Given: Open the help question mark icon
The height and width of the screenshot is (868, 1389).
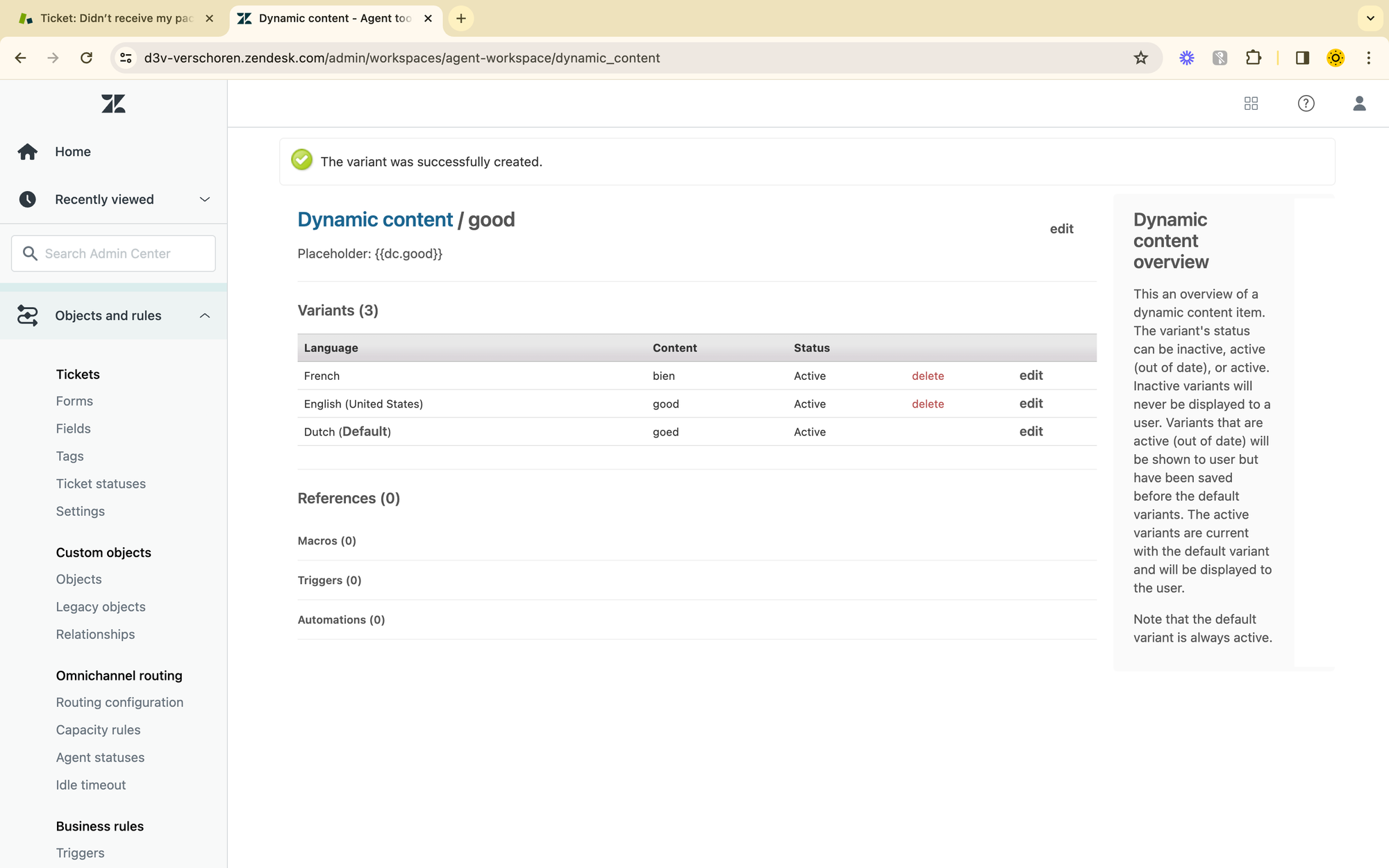Looking at the screenshot, I should point(1306,103).
